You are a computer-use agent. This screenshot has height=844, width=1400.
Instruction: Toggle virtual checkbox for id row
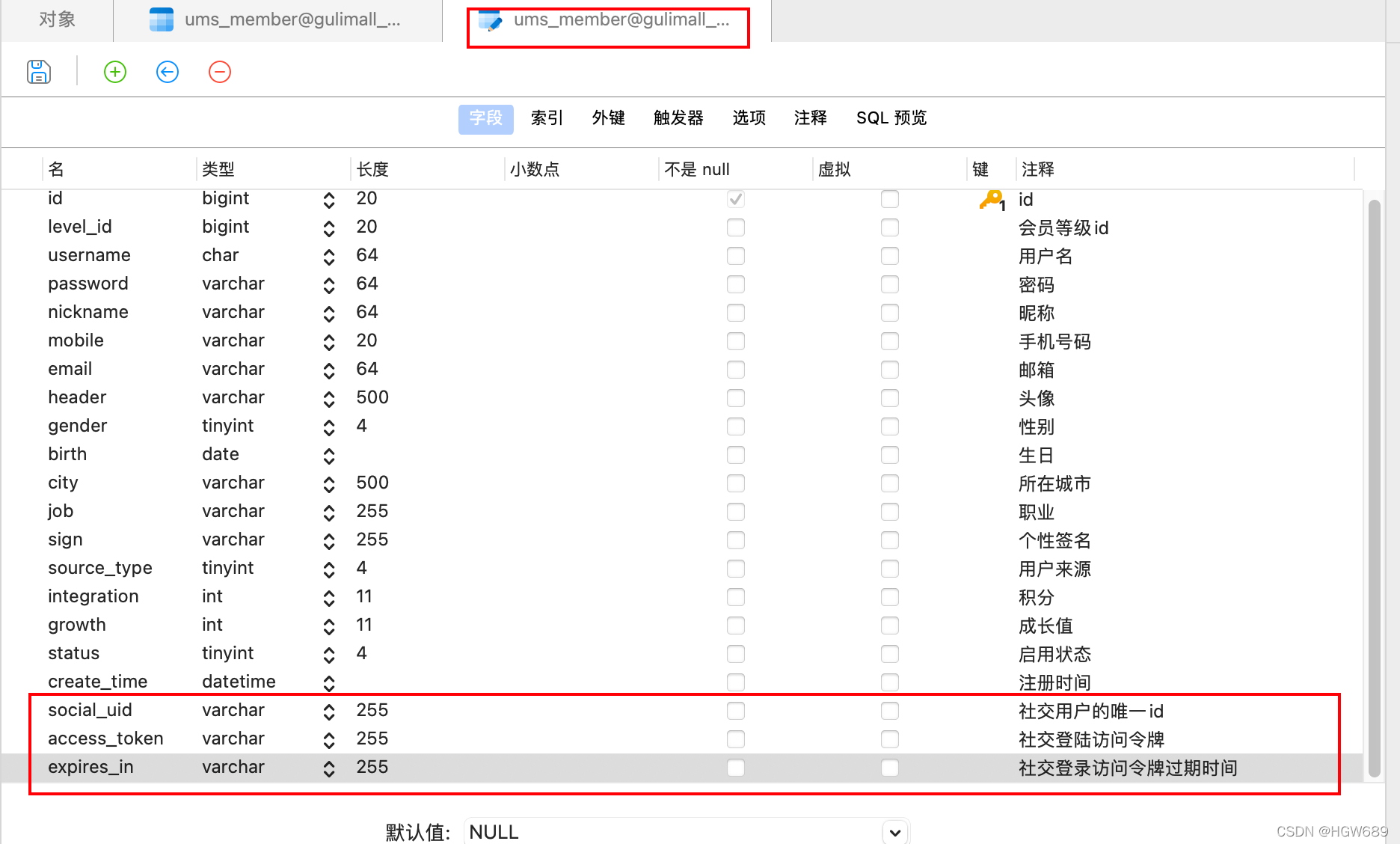pyautogui.click(x=890, y=199)
